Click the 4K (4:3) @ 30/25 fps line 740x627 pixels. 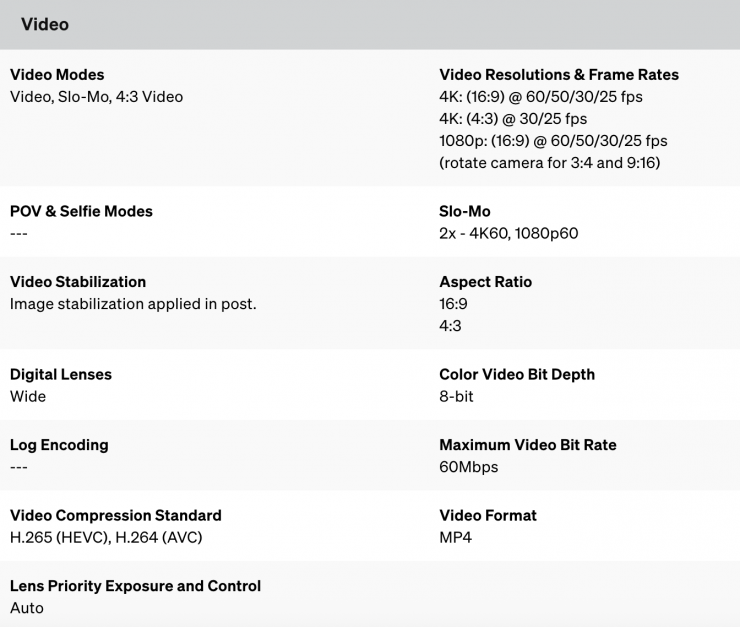pyautogui.click(x=514, y=119)
